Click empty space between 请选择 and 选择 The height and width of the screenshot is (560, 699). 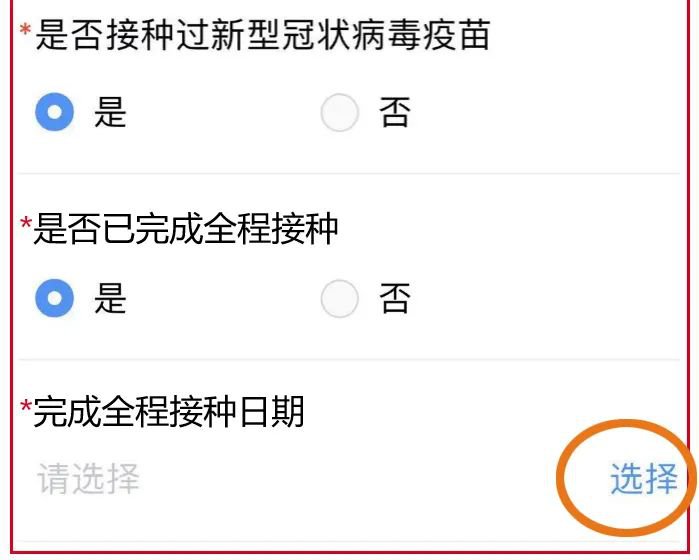[x=348, y=478]
